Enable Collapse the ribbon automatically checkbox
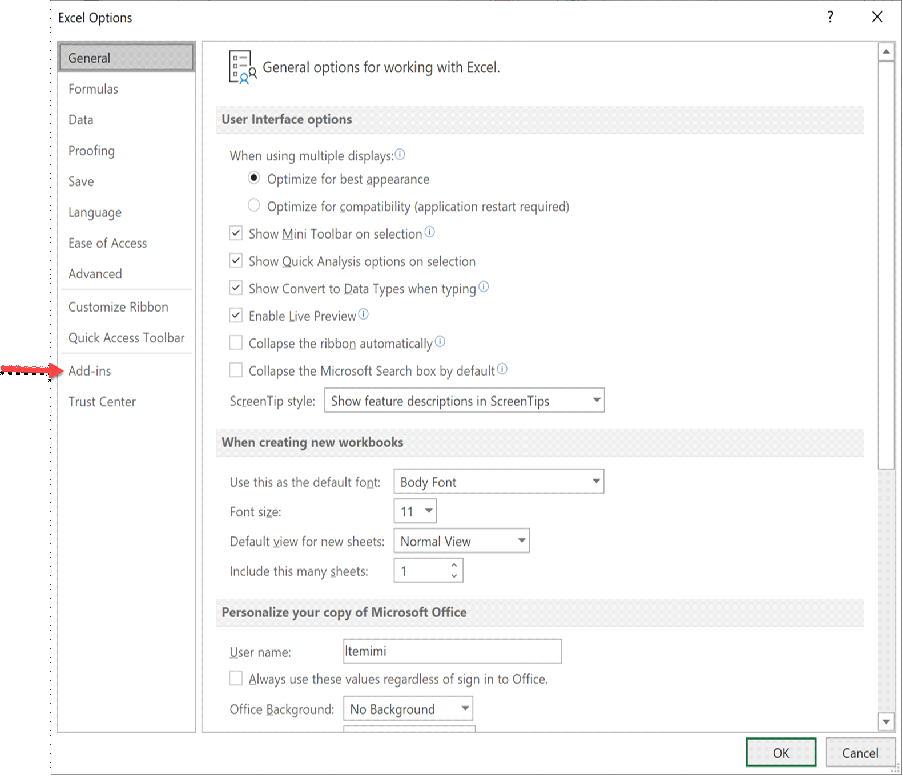The width and height of the screenshot is (903, 776). point(236,343)
